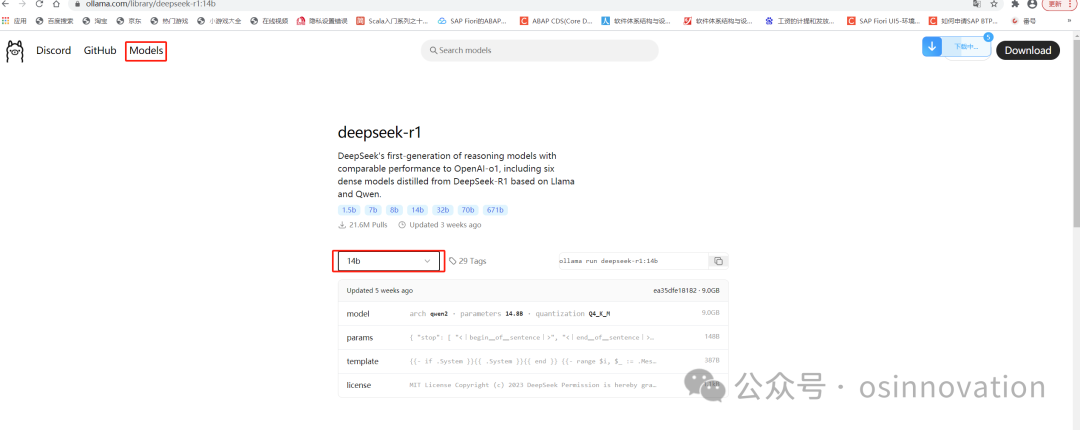Open the 百度搜索 bookmark
The height and width of the screenshot is (430, 1080).
[x=54, y=21]
